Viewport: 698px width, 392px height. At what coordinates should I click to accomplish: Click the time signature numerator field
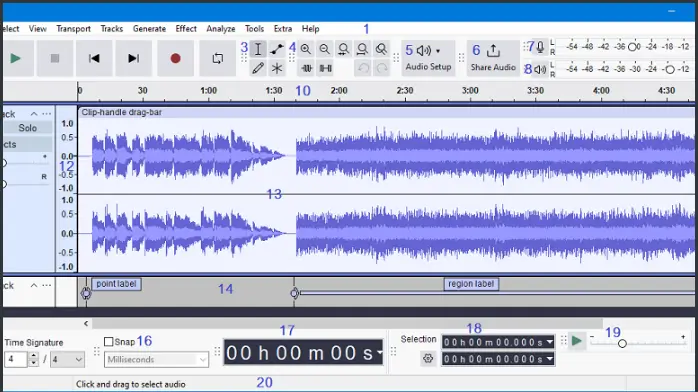pyautogui.click(x=16, y=359)
